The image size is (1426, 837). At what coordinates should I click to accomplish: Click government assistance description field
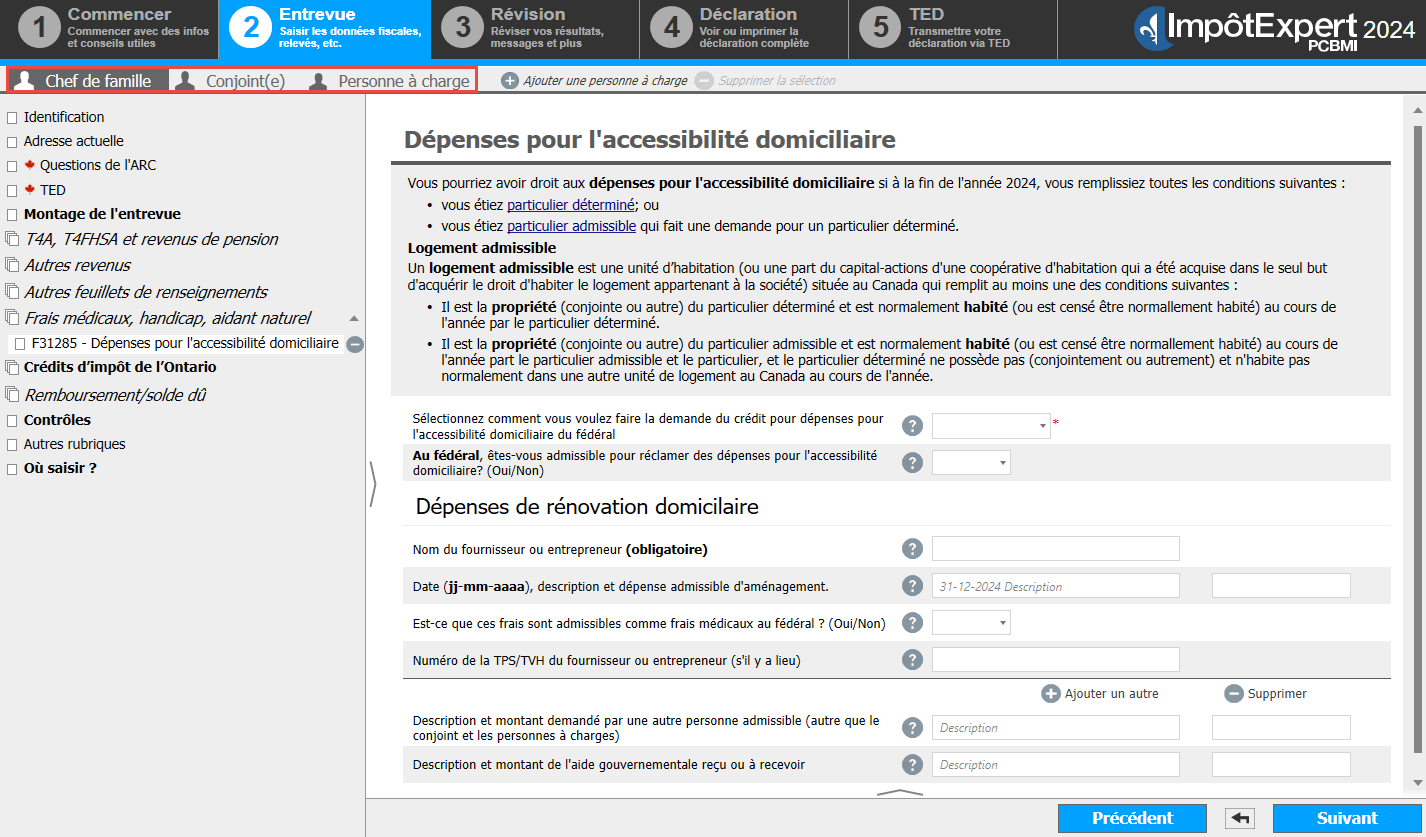click(x=1056, y=765)
